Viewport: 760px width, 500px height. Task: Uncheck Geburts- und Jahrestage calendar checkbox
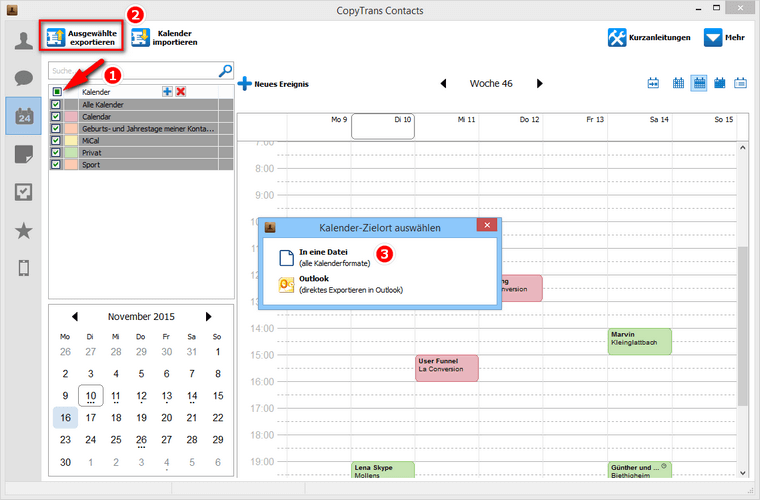click(x=56, y=128)
